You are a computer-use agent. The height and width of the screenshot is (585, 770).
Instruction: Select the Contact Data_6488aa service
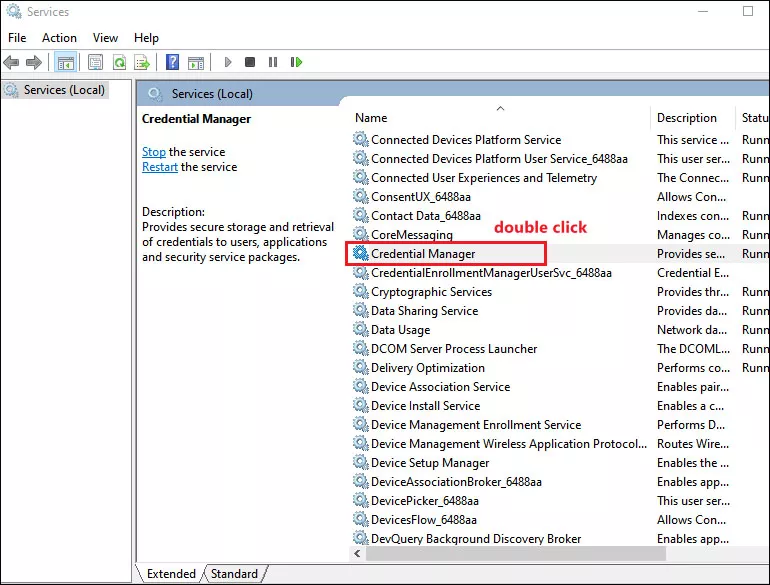[x=426, y=216]
